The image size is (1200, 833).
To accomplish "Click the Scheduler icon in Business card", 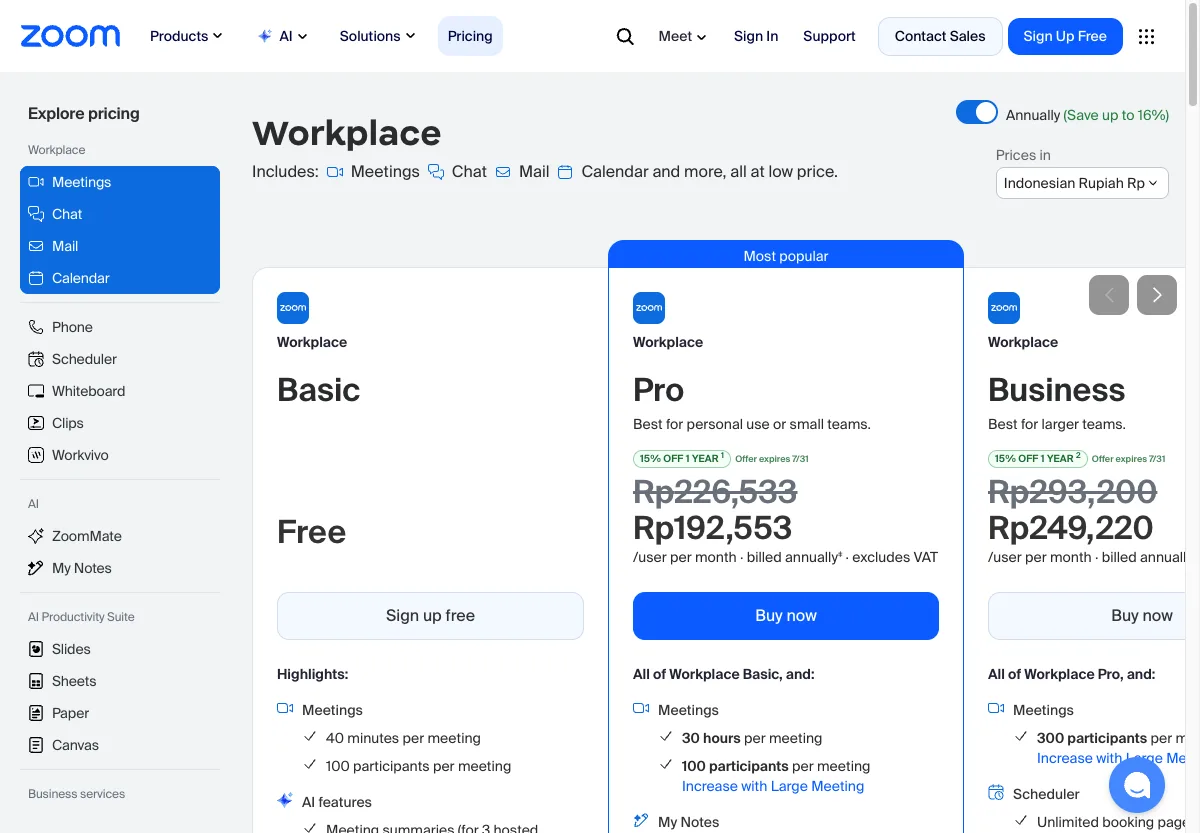I will pos(996,793).
